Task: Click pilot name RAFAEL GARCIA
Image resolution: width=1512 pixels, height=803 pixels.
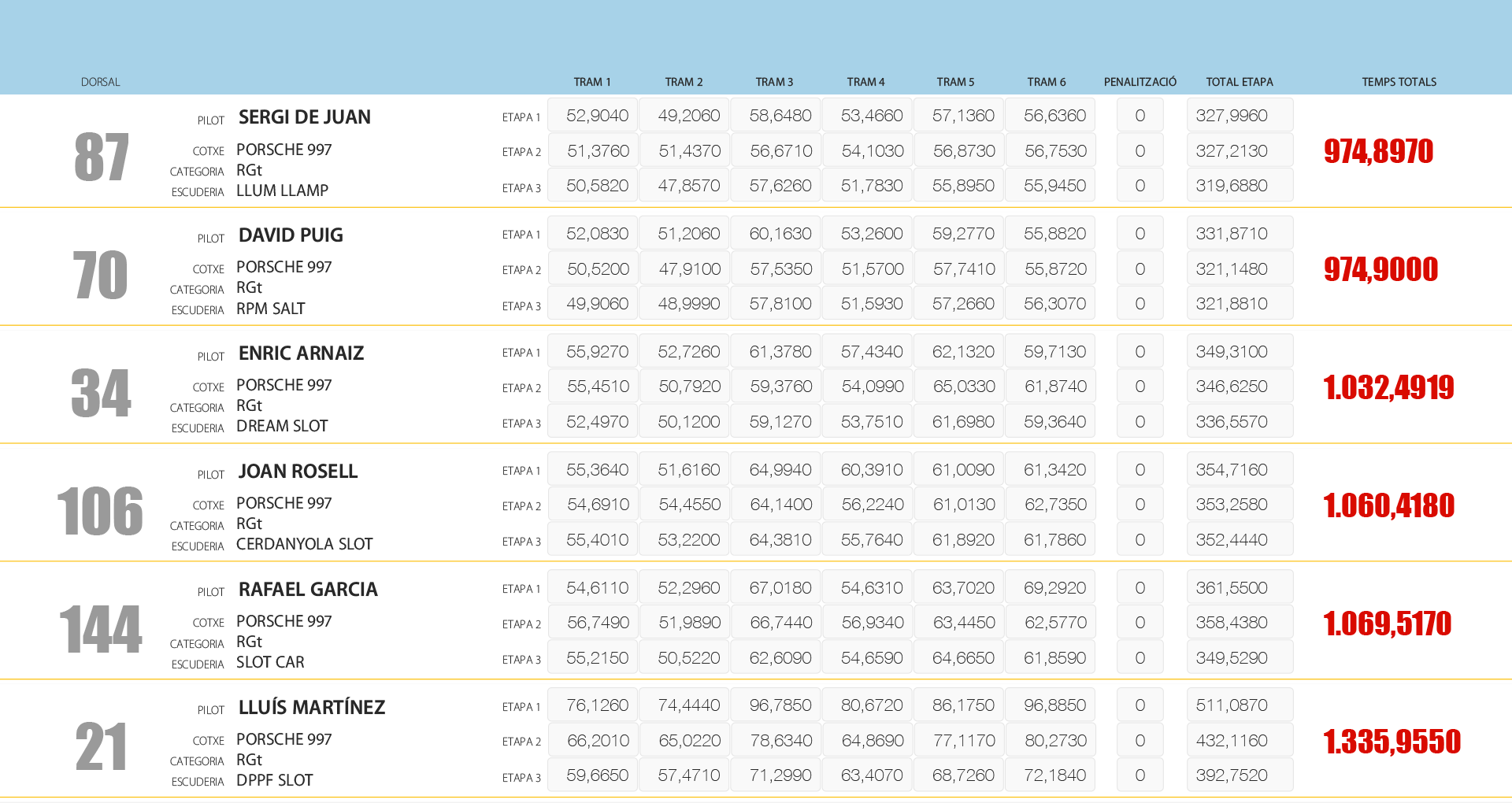Action: click(308, 590)
